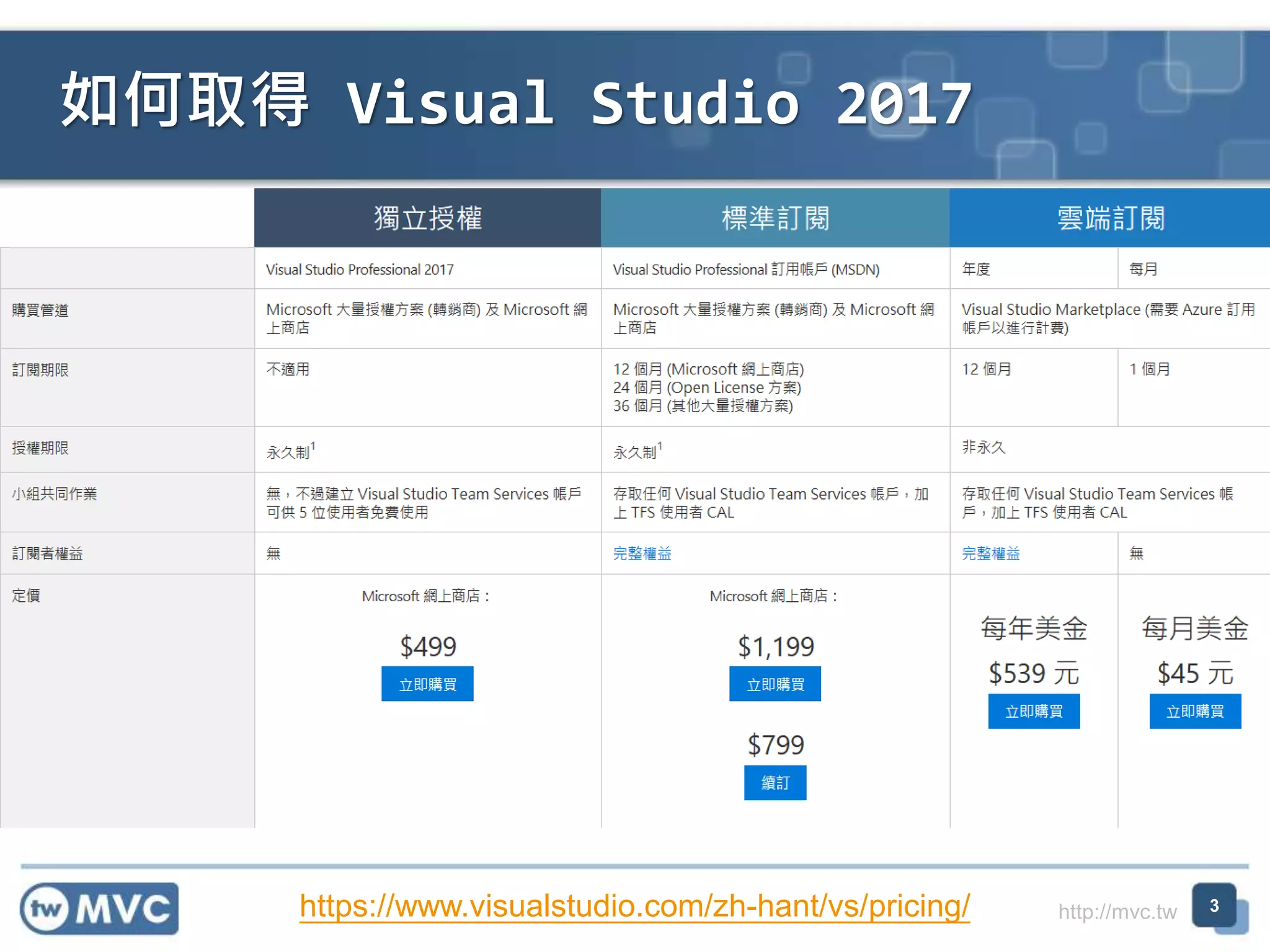Screen dimensions: 1270x952
Task: Click the 訂閱期限 row label
Action: (x=40, y=369)
